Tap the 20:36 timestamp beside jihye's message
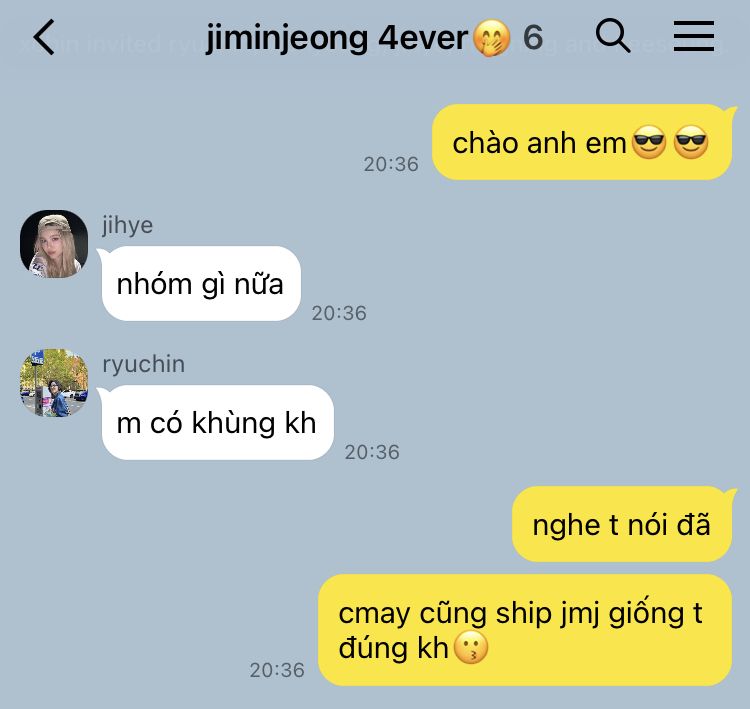The image size is (750, 709). 339,313
